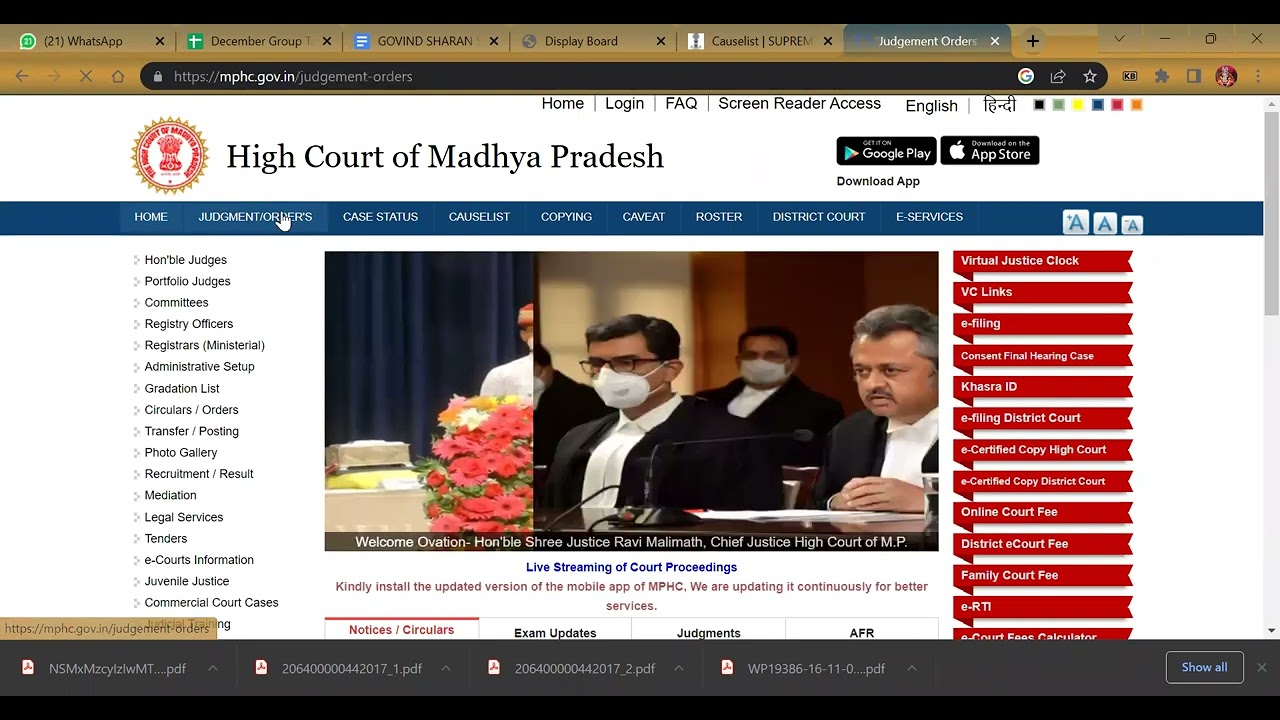1280x720 pixels.
Task: Reset font size with the normal A icon
Action: tap(1105, 224)
